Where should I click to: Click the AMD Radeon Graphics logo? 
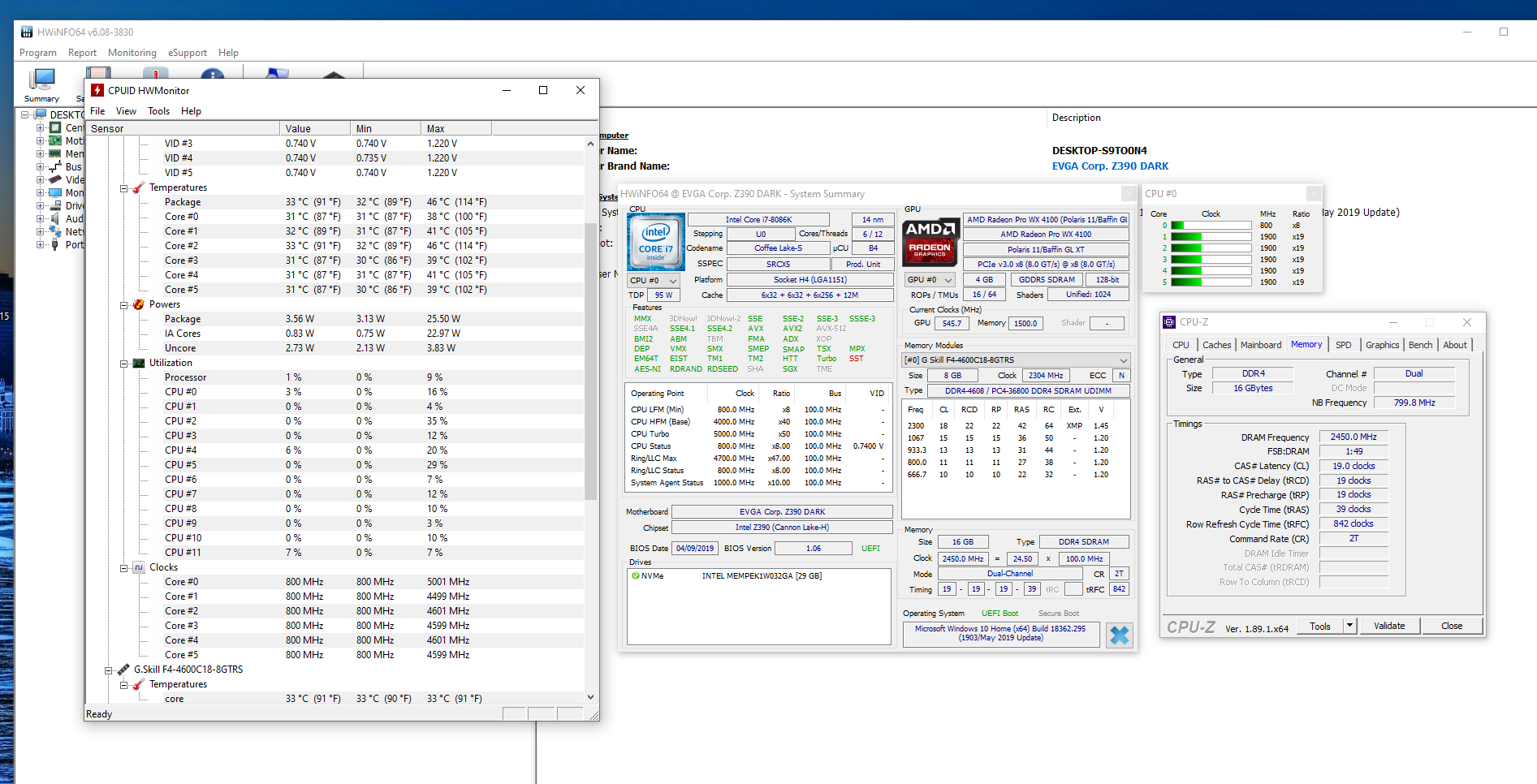point(930,241)
